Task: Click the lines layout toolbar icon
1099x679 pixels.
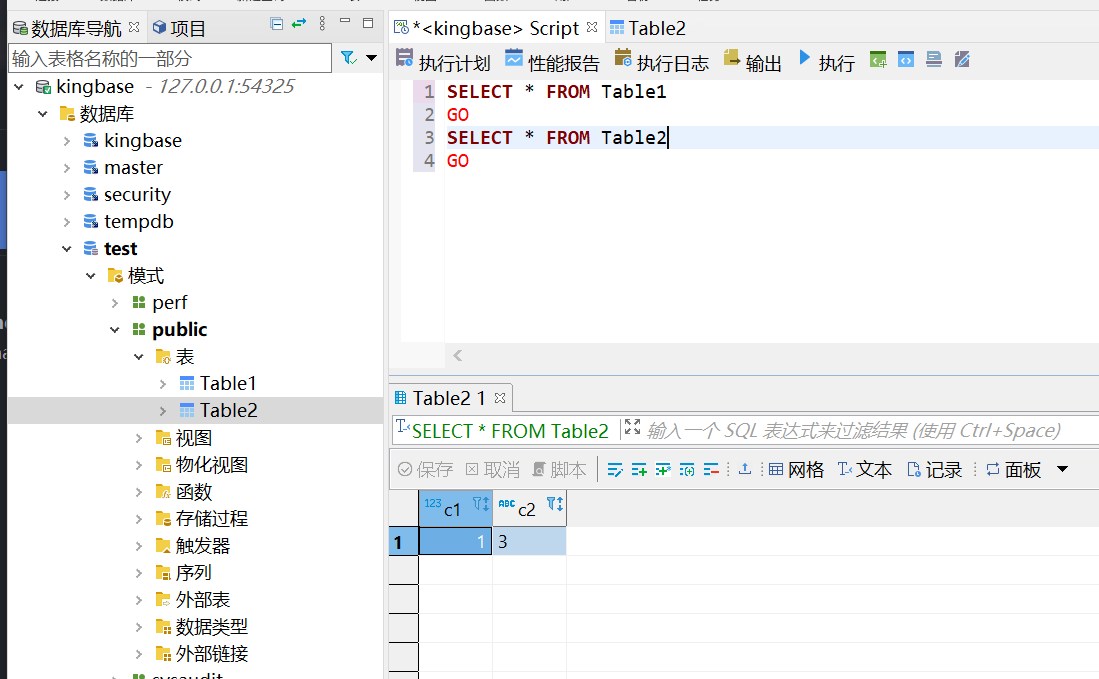Action: tap(934, 60)
